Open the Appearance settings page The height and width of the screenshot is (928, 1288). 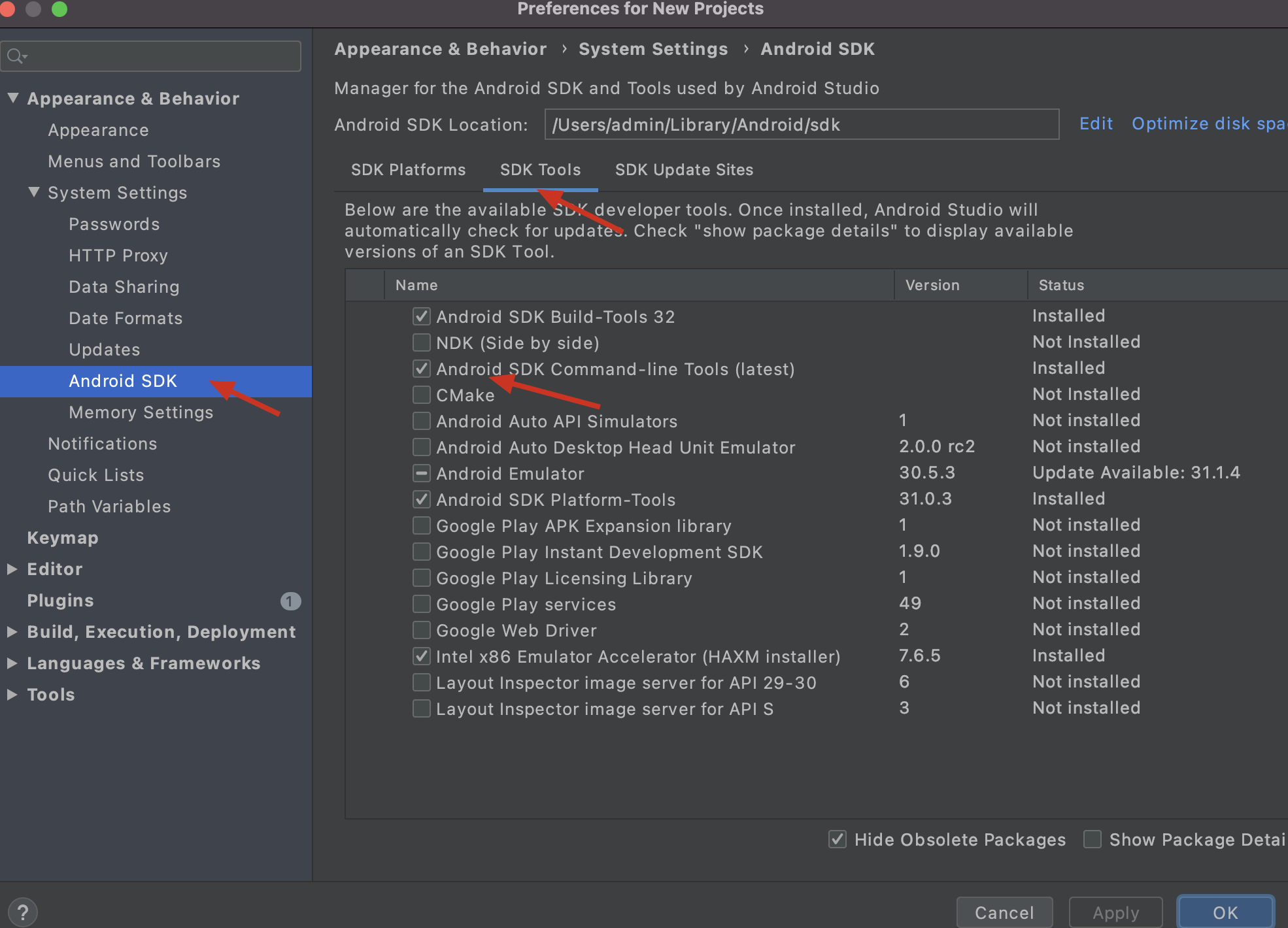tap(99, 130)
